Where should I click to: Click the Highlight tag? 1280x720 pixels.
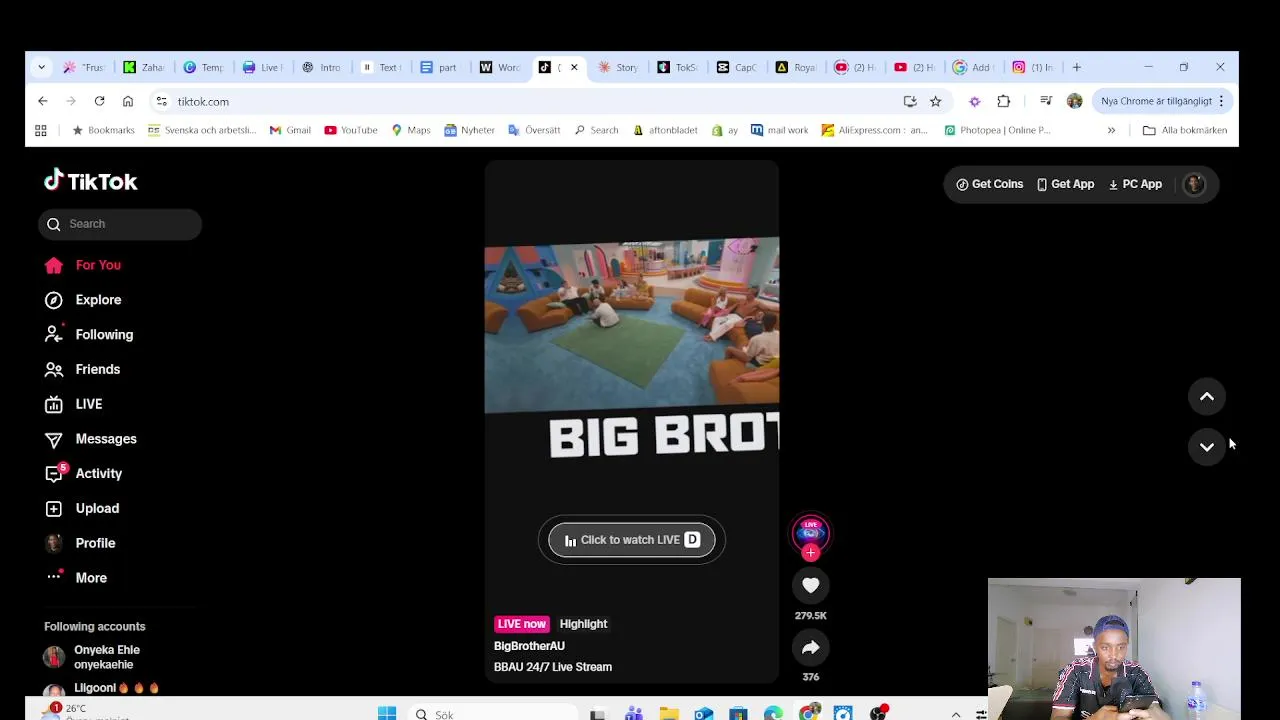coord(583,624)
